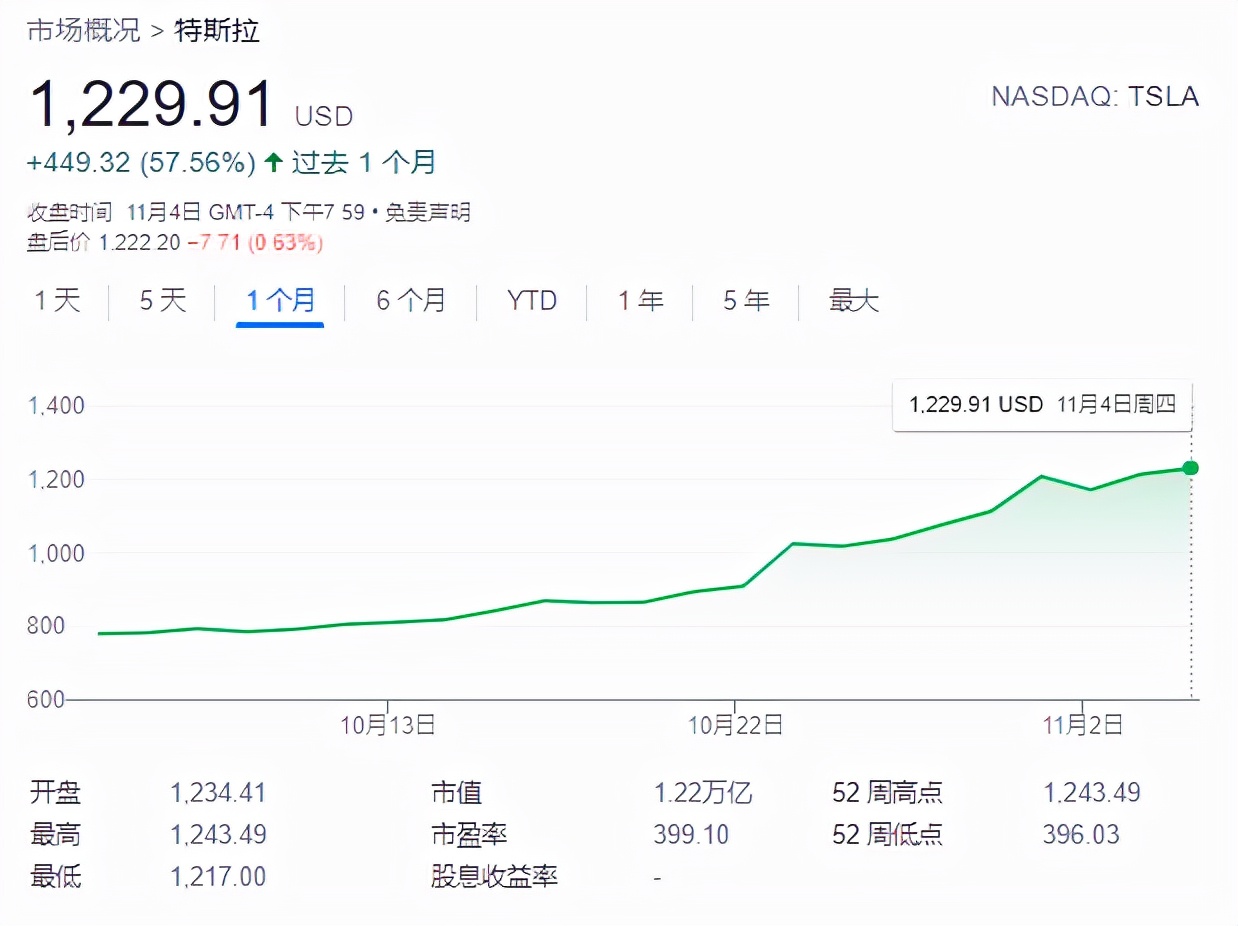Show the 1 年 range
Image resolution: width=1238 pixels, height=926 pixels.
[640, 300]
